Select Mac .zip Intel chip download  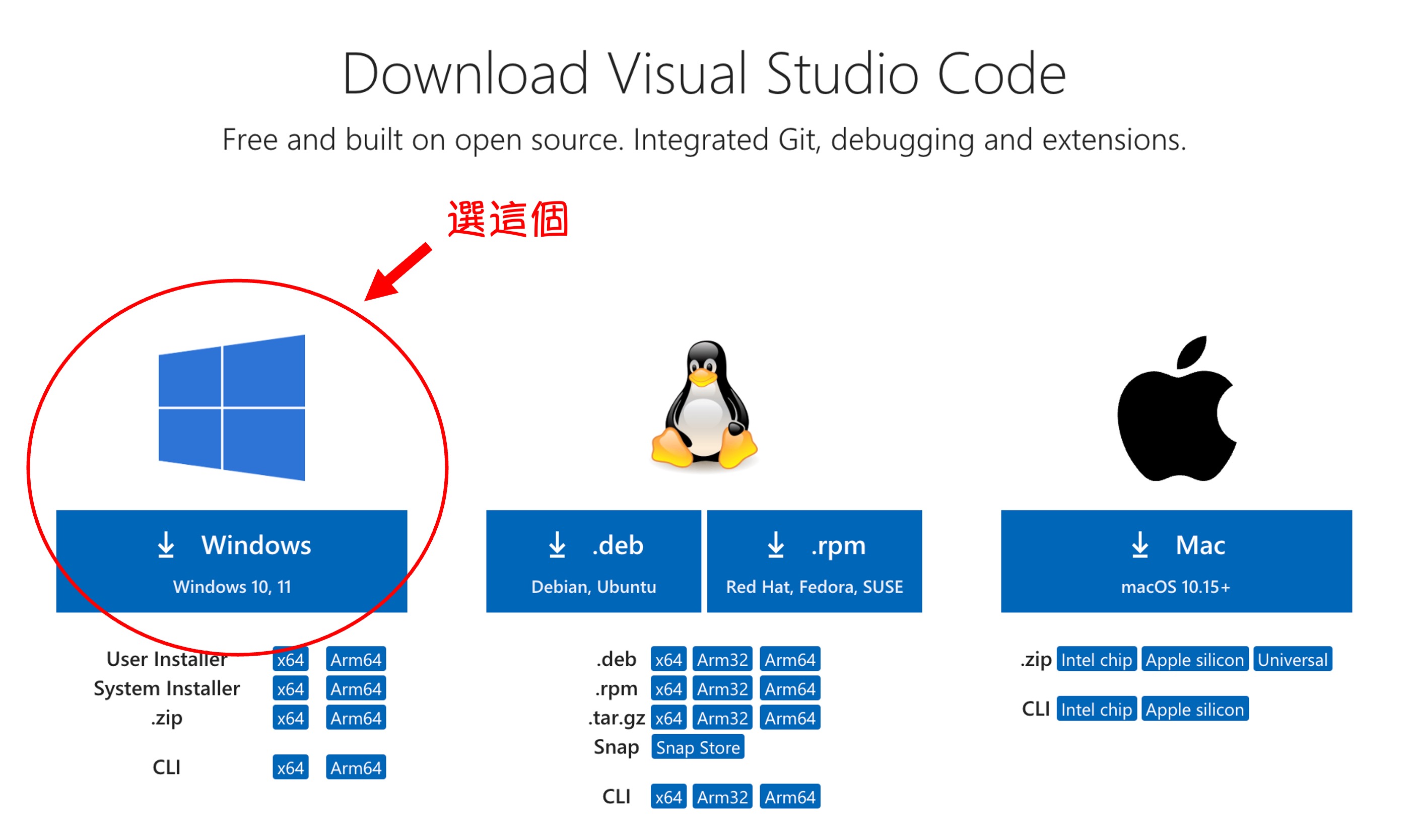[1096, 659]
